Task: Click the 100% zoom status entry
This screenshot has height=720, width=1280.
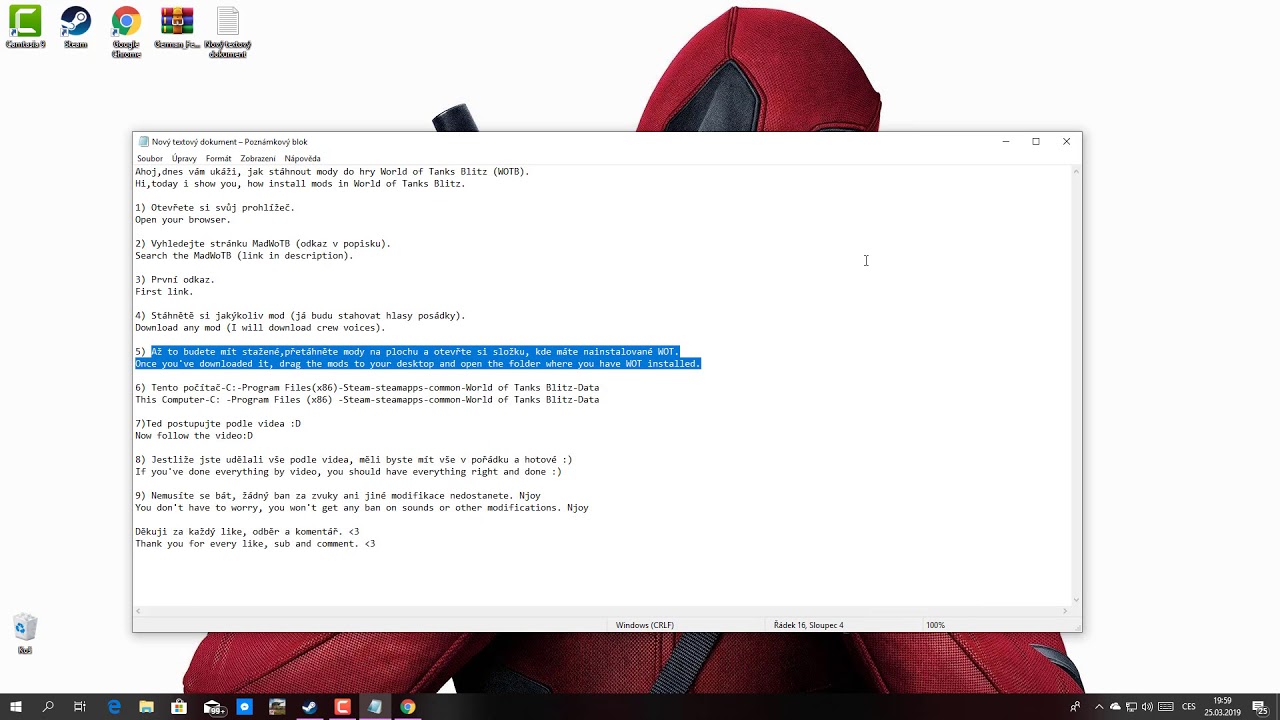Action: pos(935,625)
